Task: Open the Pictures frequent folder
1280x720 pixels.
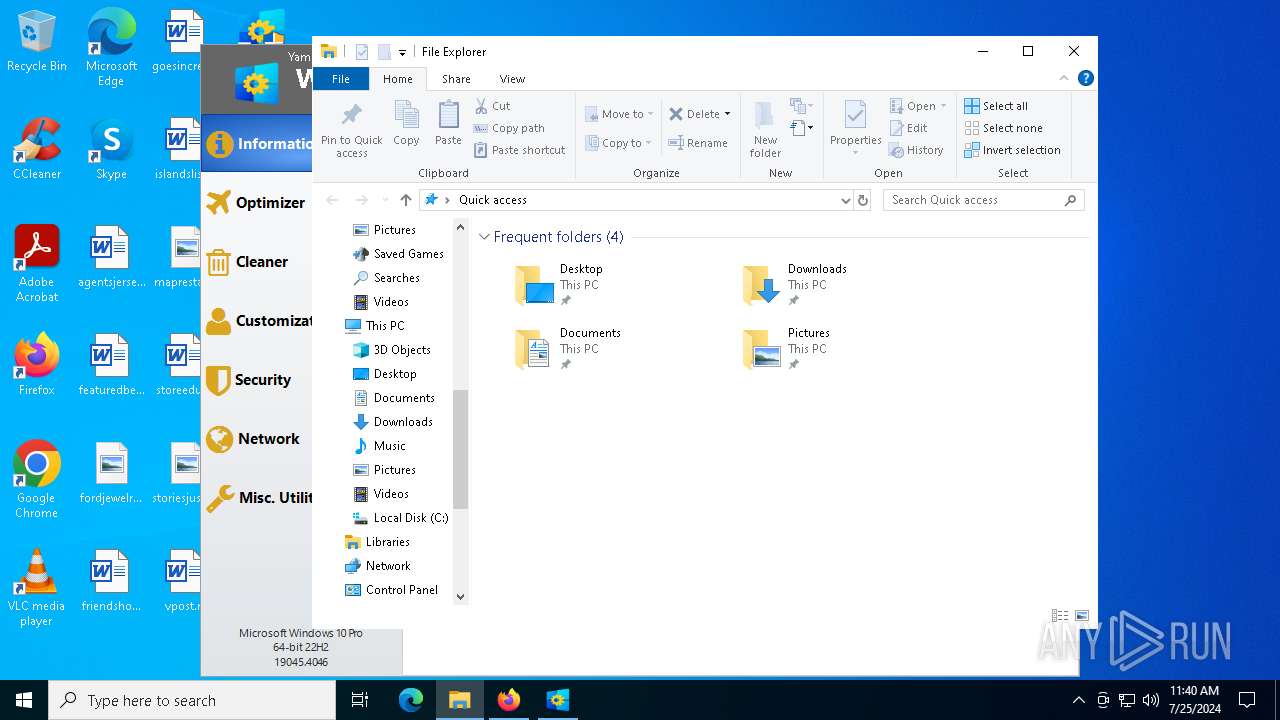Action: (787, 349)
